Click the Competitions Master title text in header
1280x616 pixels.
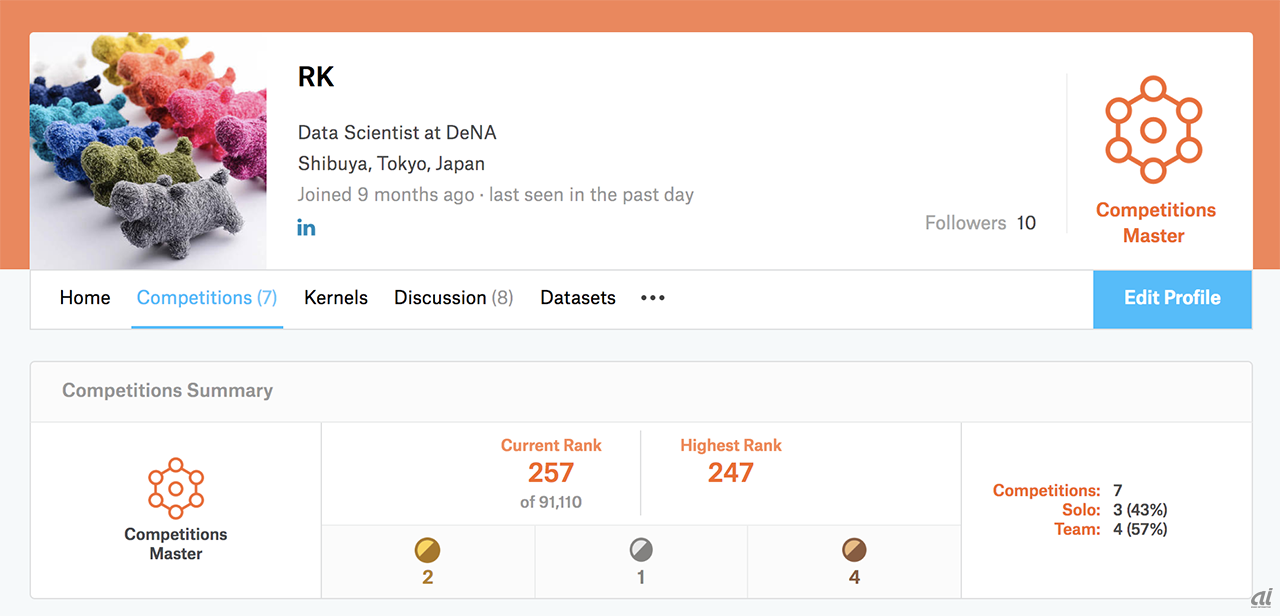click(1153, 223)
